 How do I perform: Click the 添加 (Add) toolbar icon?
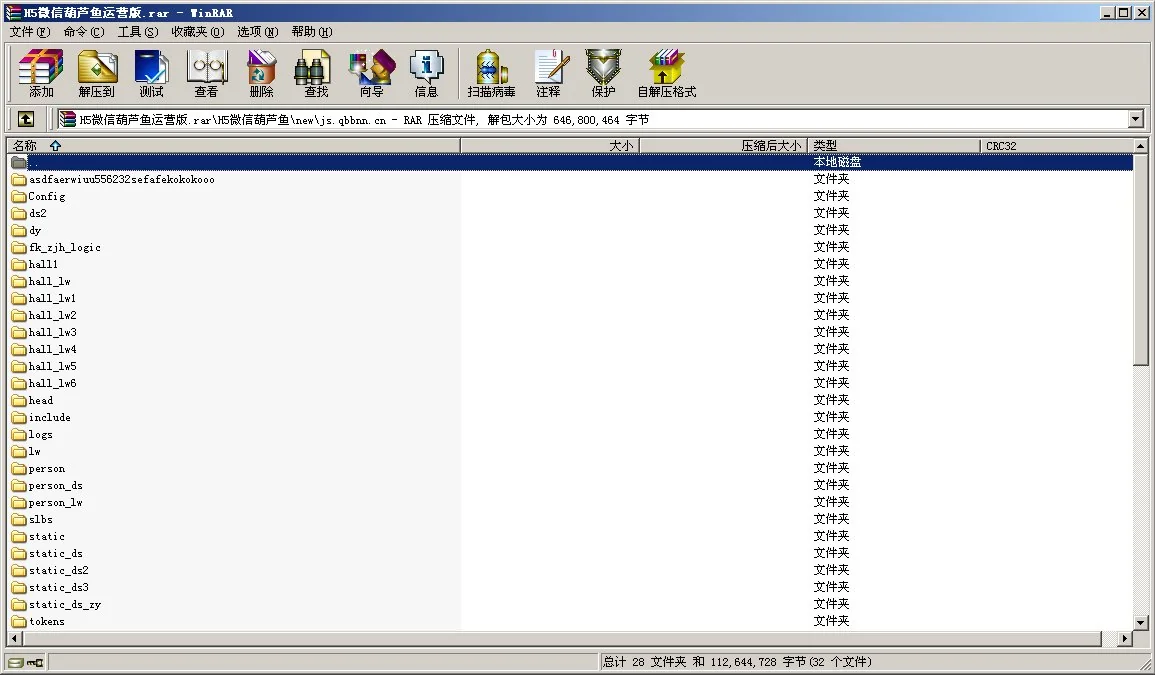tap(41, 74)
